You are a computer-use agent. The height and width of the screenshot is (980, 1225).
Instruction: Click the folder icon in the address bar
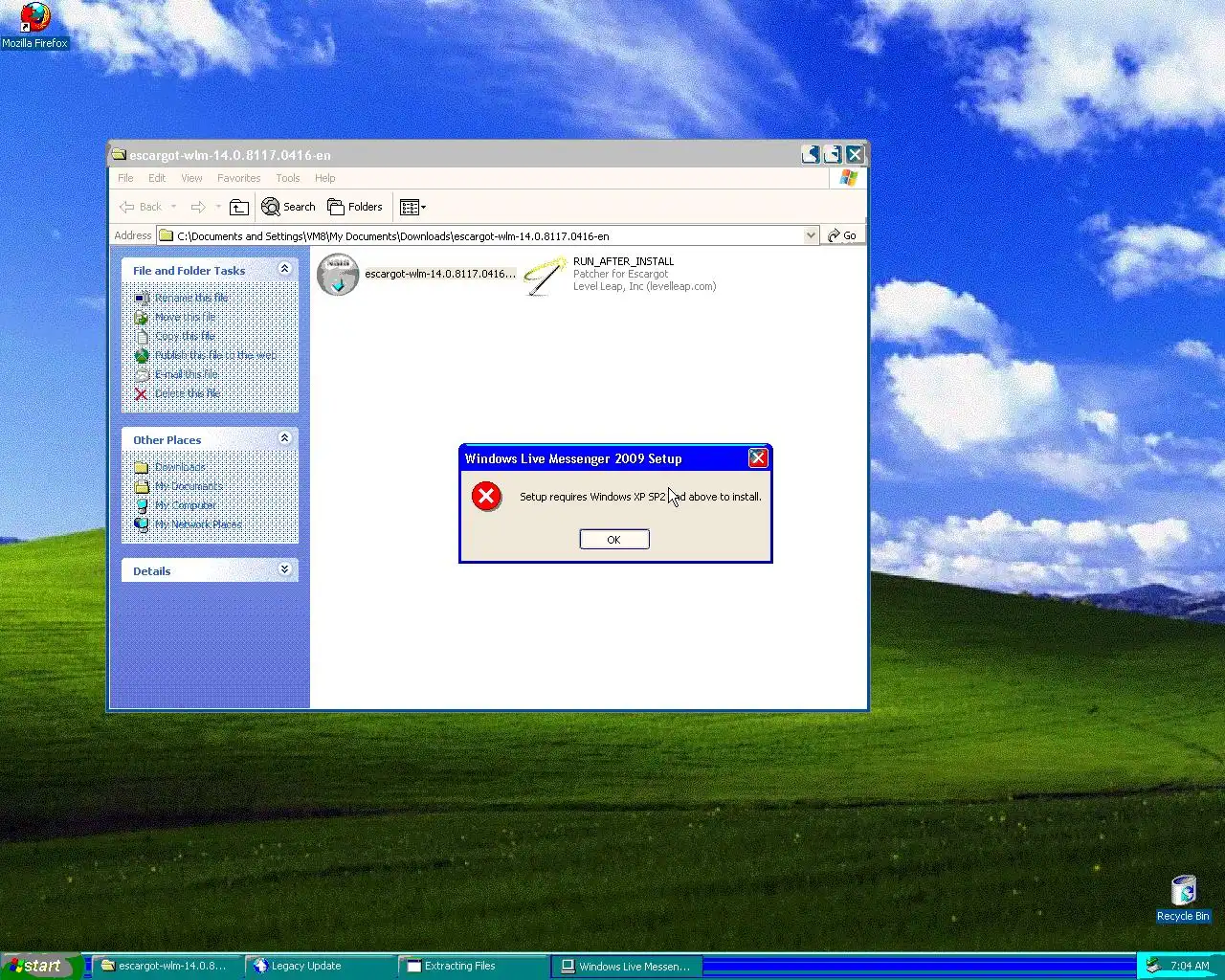click(166, 235)
